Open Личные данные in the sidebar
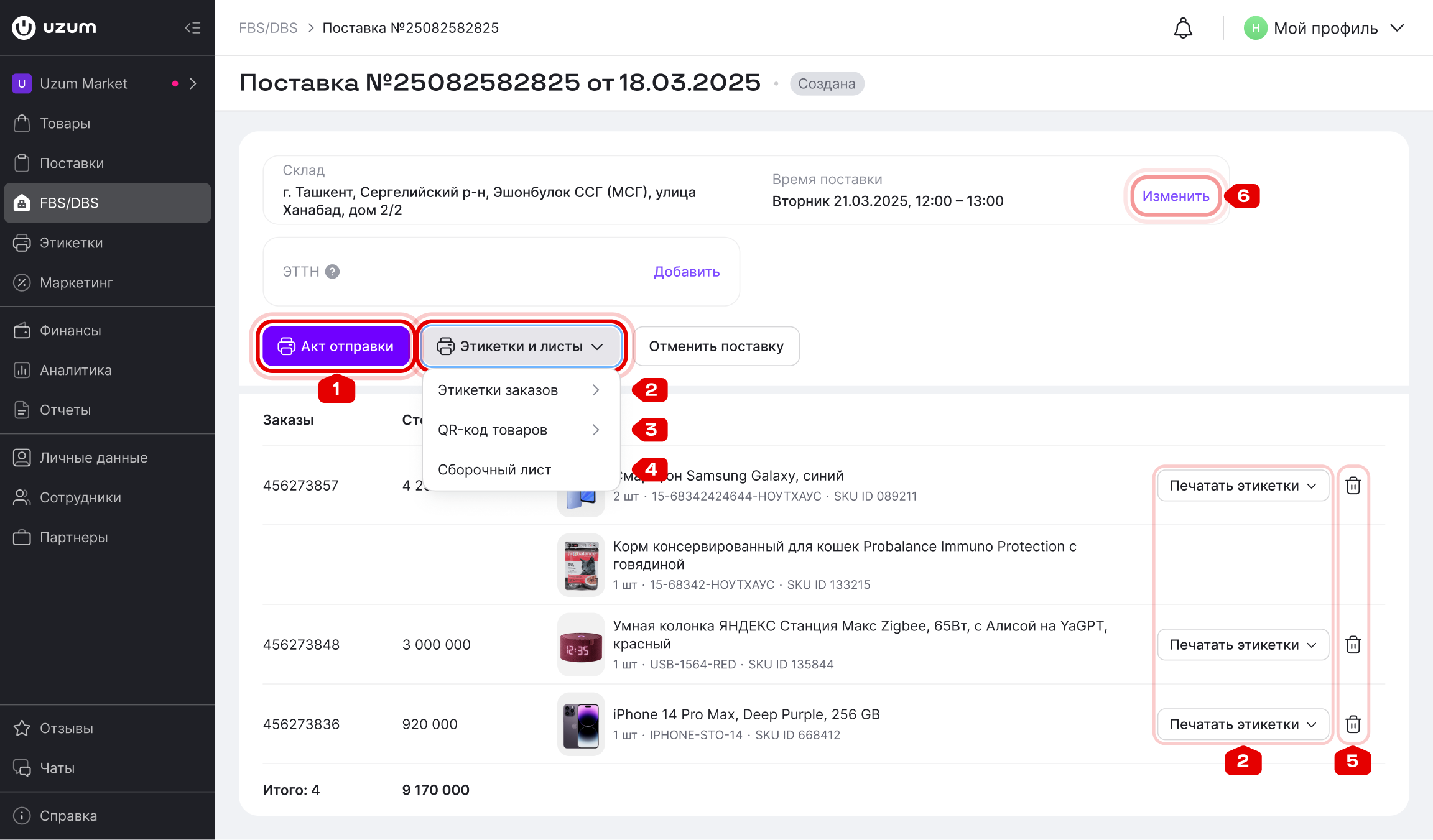 [107, 458]
